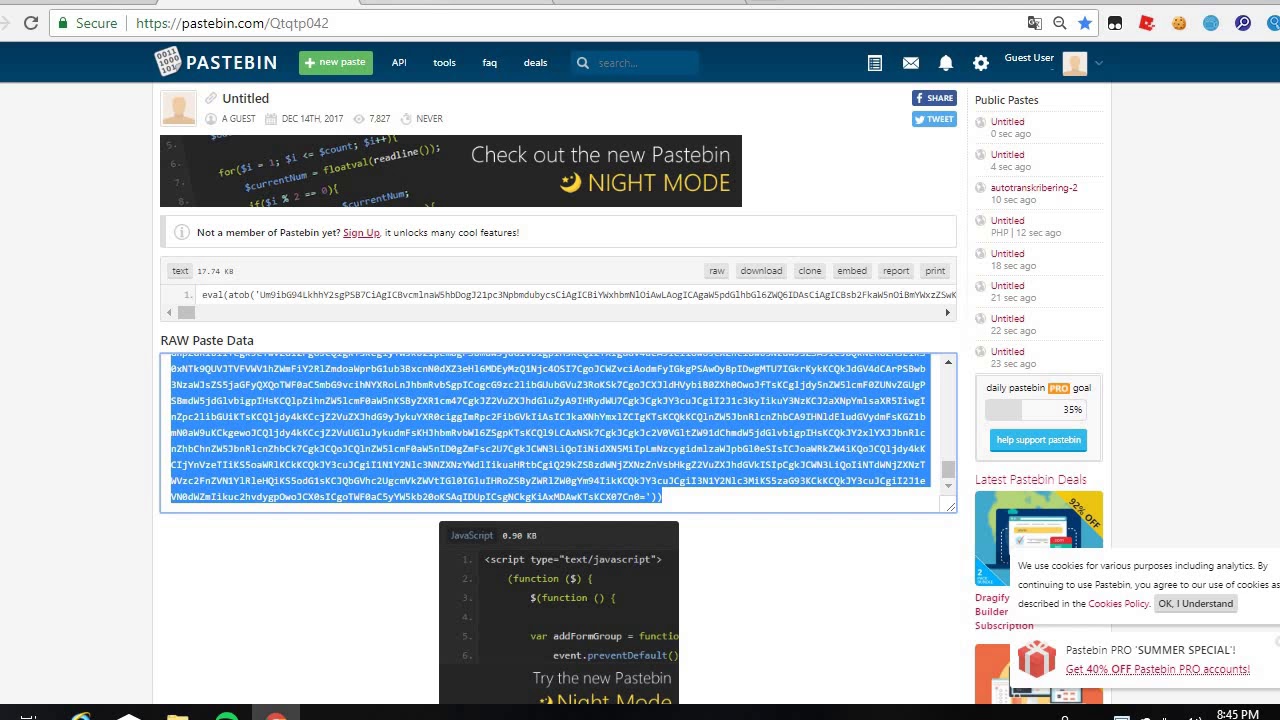Click the Sign Up link

(361, 233)
